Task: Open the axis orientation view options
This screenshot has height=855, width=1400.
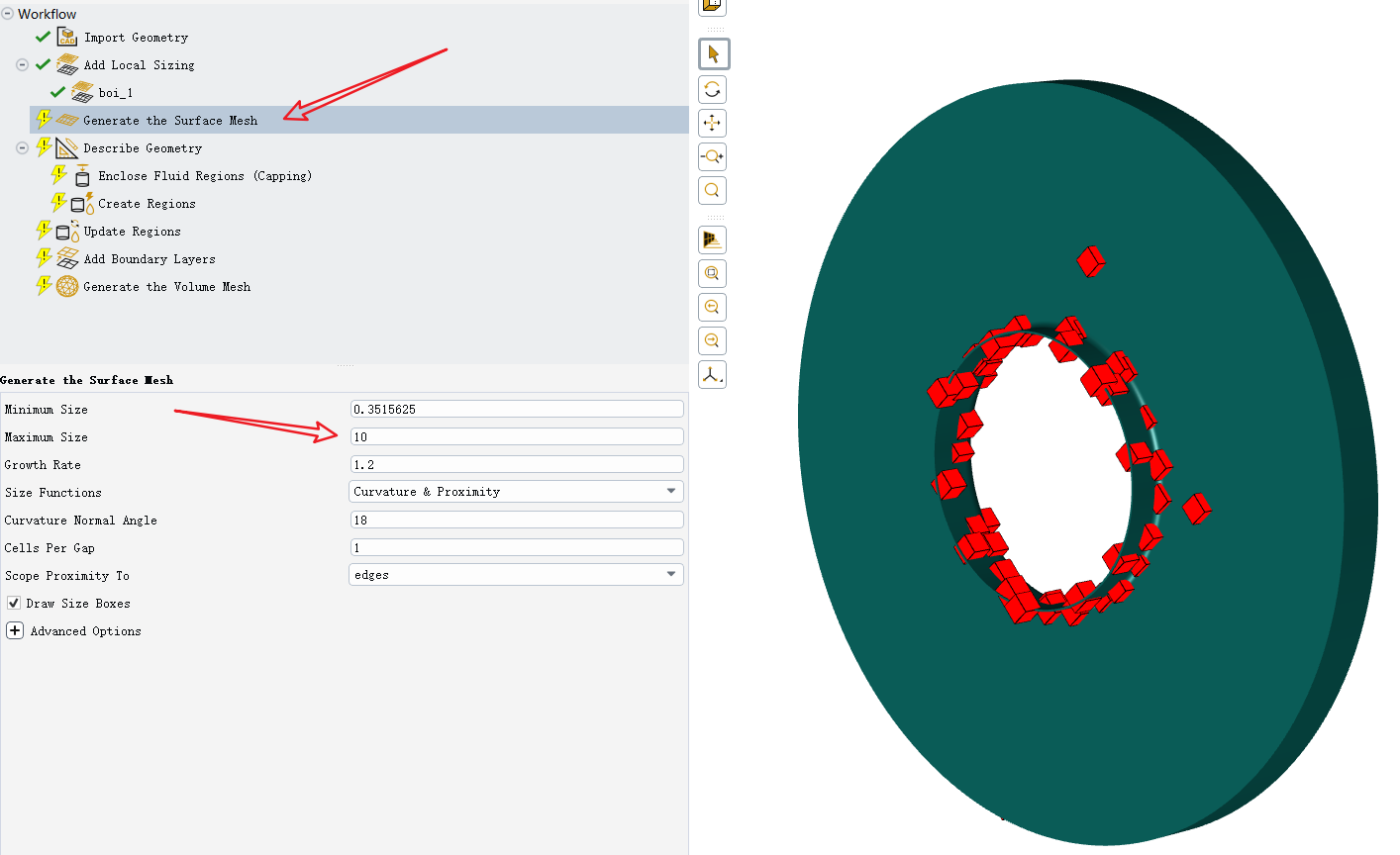Action: click(713, 375)
